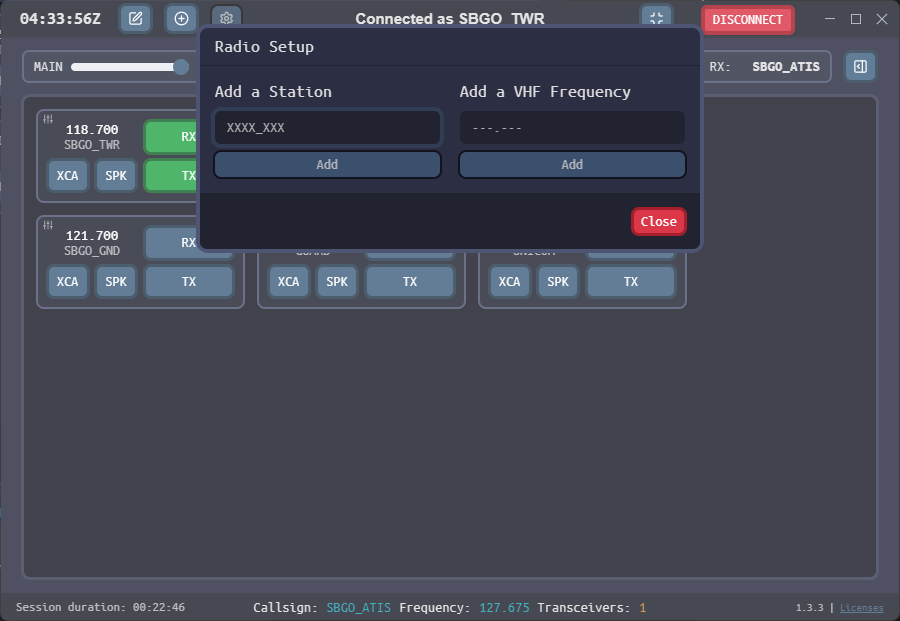
Task: Click the pencil edit icon in top bar
Action: click(136, 19)
